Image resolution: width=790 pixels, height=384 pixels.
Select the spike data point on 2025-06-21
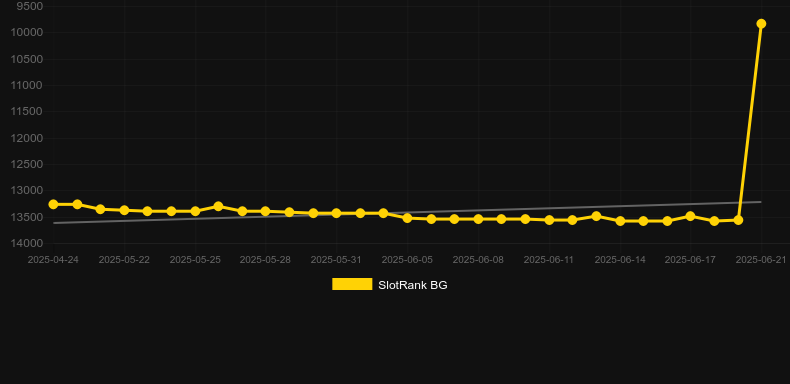point(761,24)
